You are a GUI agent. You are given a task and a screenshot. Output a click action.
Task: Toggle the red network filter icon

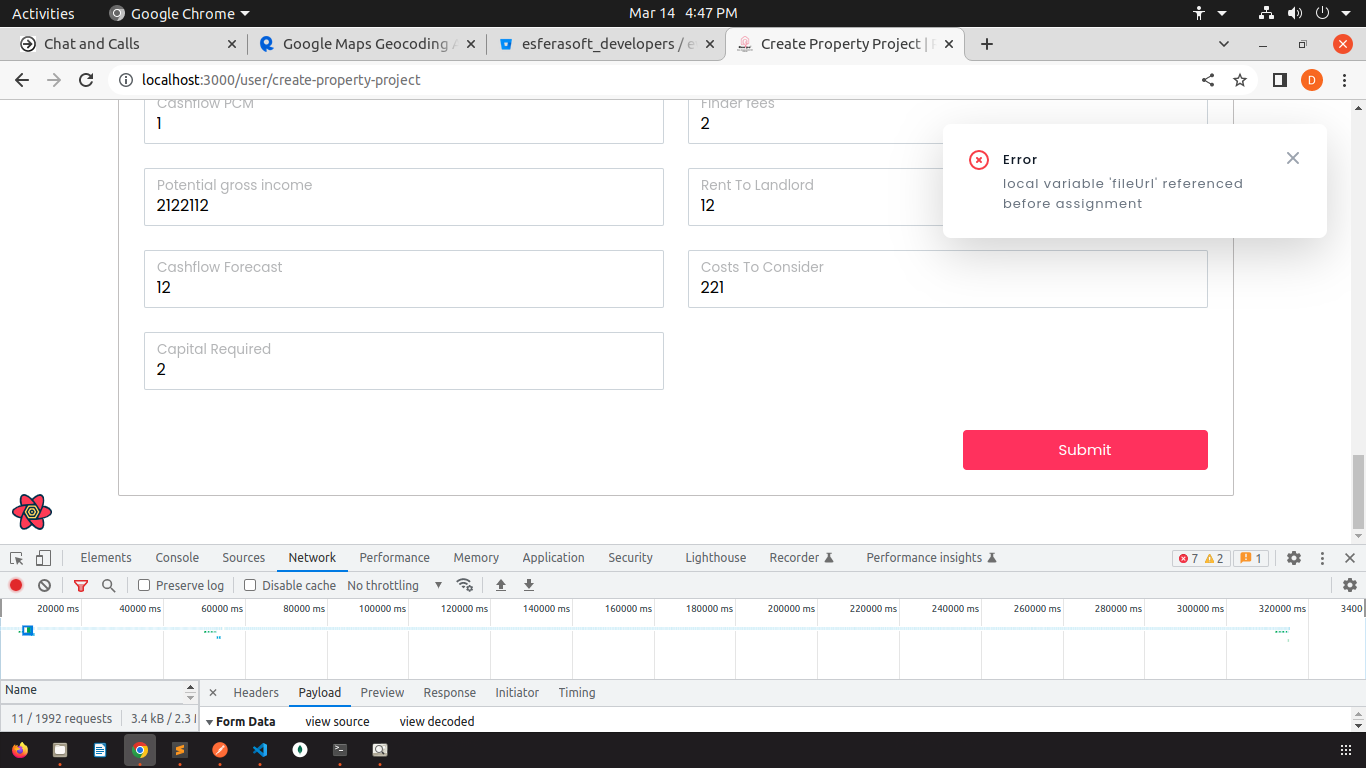81,585
